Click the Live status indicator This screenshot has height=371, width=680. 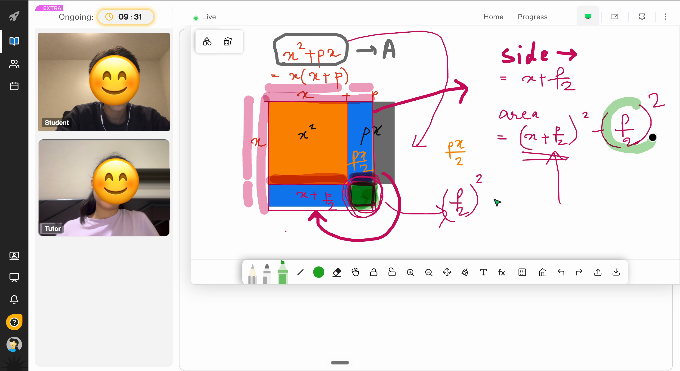[206, 17]
